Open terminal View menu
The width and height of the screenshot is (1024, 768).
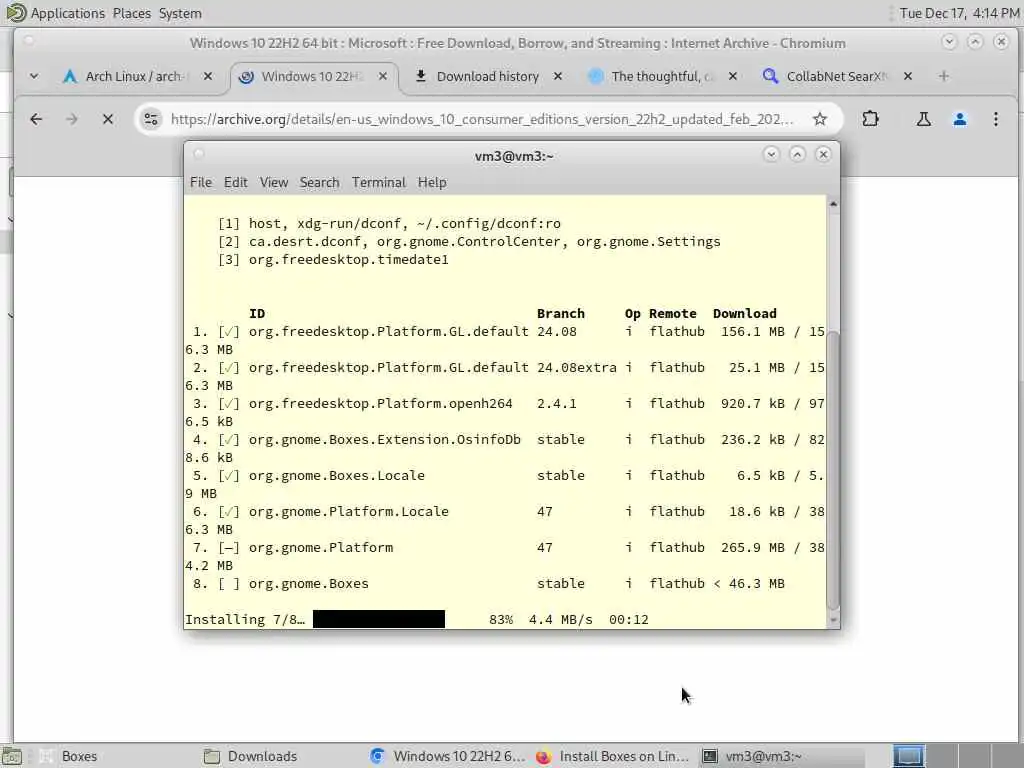click(x=274, y=182)
